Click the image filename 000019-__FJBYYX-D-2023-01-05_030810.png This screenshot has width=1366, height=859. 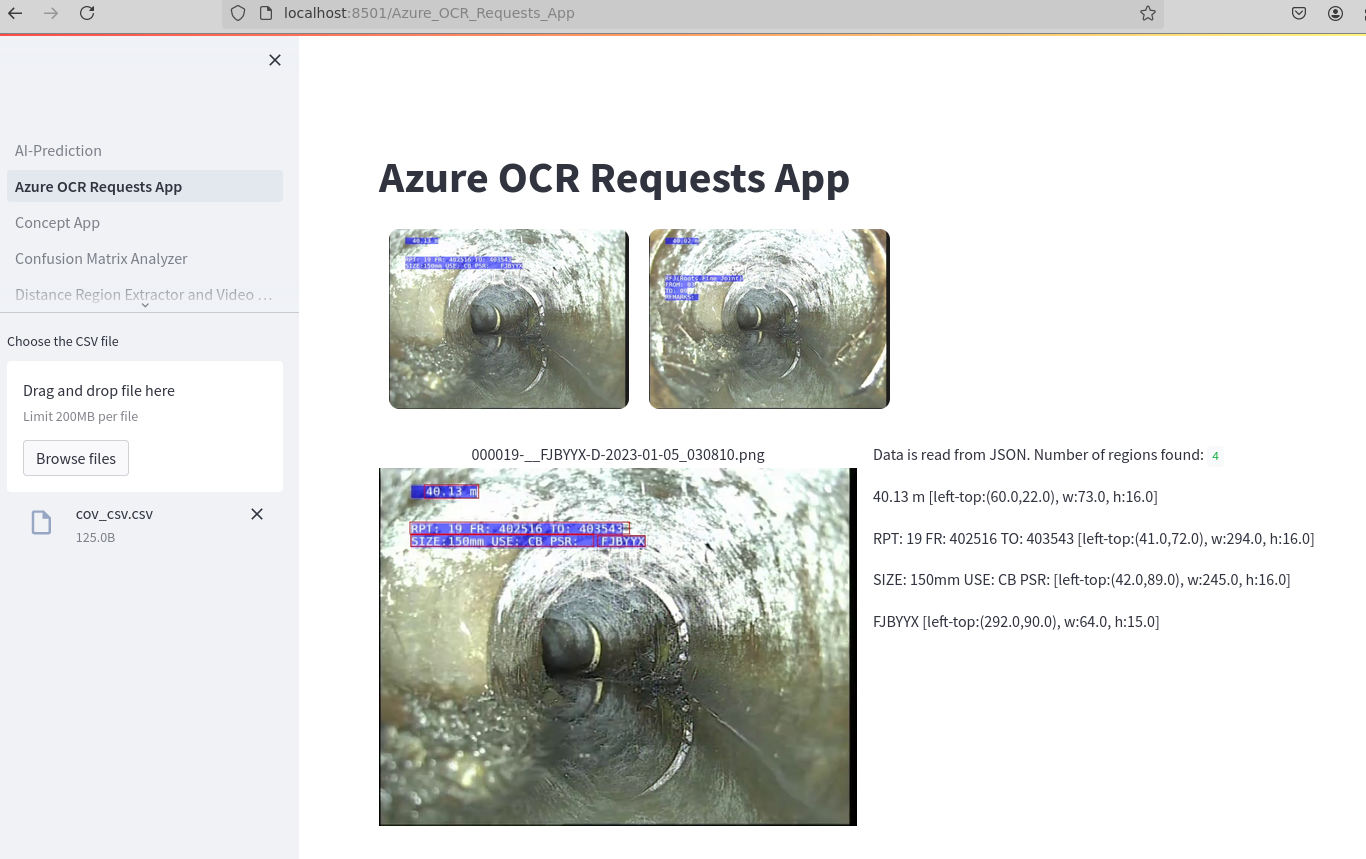[618, 454]
